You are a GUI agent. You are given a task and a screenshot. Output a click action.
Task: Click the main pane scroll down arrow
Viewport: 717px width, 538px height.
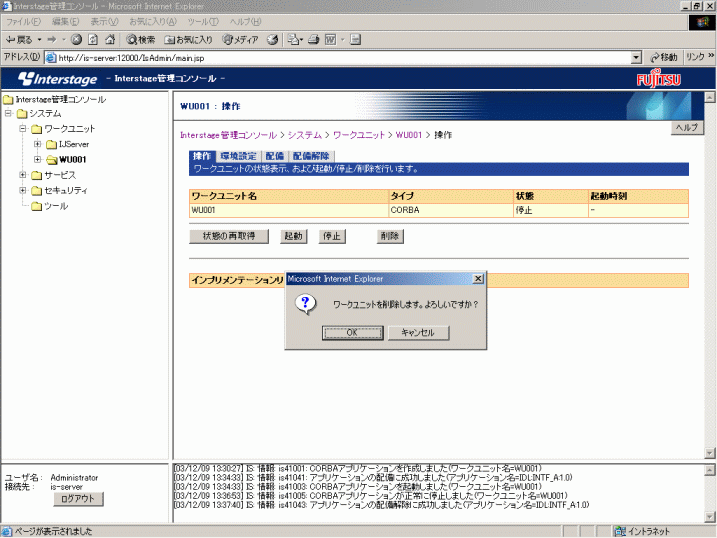coord(710,453)
